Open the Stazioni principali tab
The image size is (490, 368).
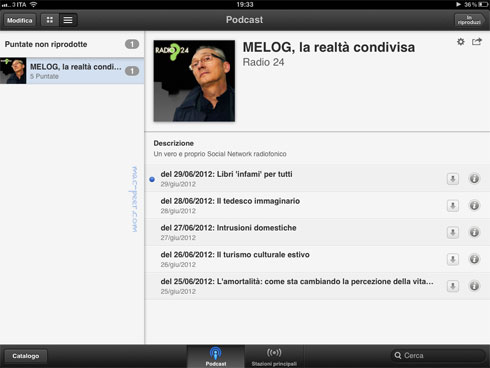(274, 356)
